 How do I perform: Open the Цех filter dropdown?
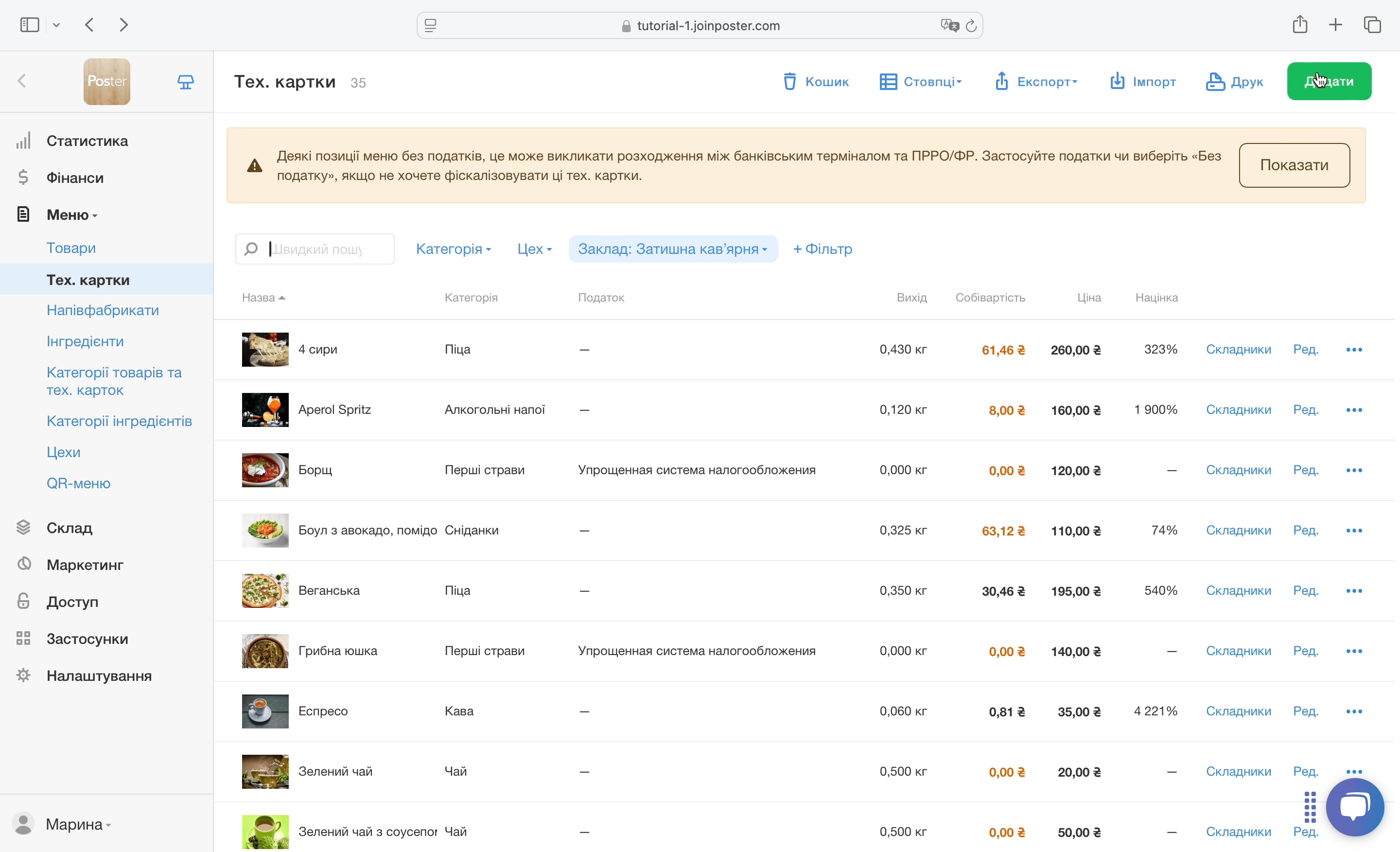(535, 249)
